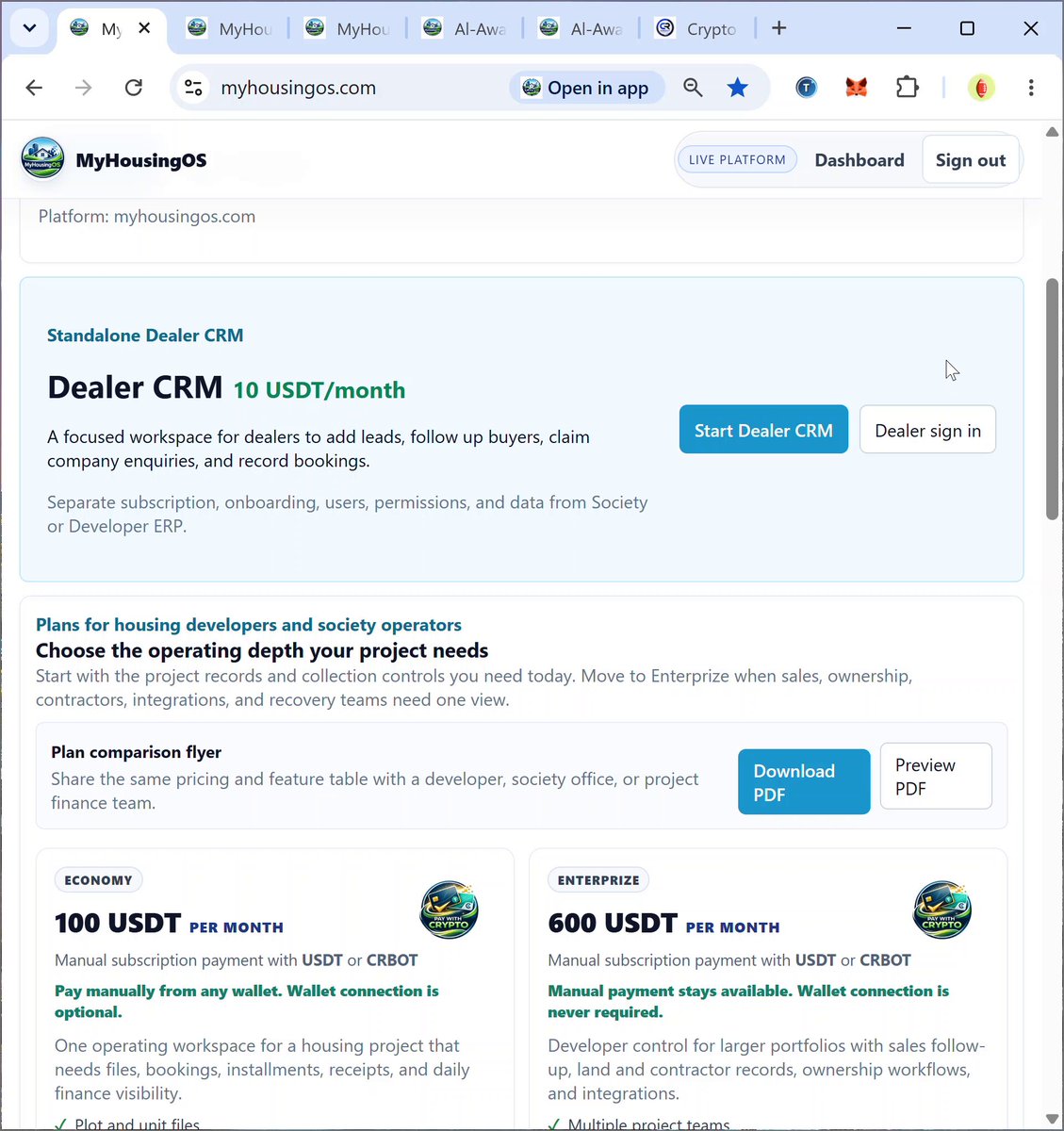Click Start Dealer CRM button
The image size is (1064, 1131).
pos(763,430)
